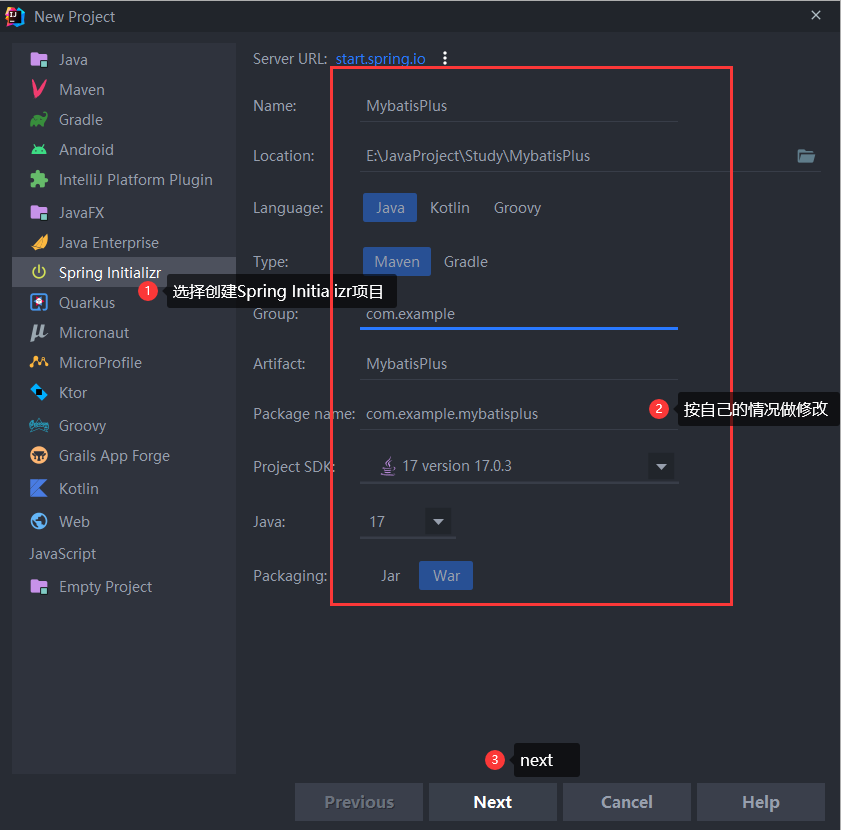The image size is (841, 830).
Task: Click the JavaFX folder icon
Action: (39, 212)
